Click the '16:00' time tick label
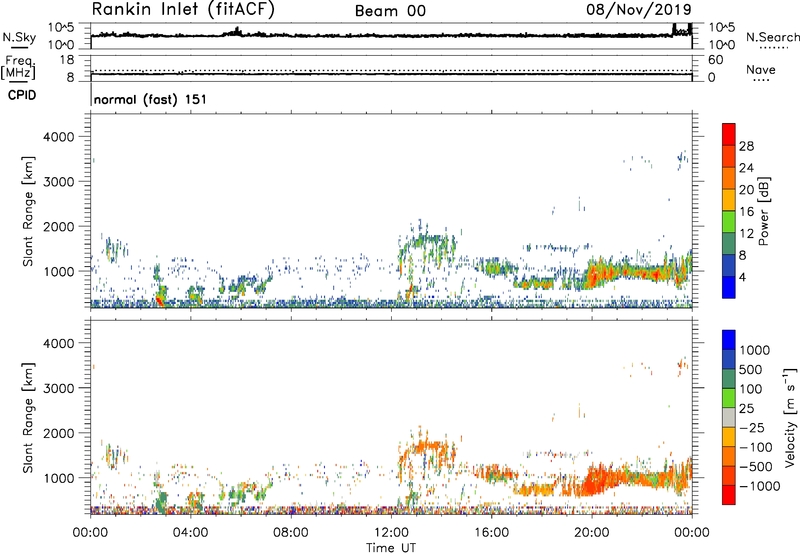The height and width of the screenshot is (554, 800). [x=491, y=533]
